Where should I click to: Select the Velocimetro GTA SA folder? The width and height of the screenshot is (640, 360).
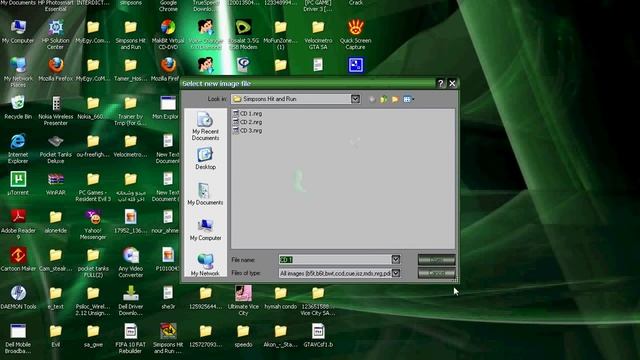tap(318, 35)
